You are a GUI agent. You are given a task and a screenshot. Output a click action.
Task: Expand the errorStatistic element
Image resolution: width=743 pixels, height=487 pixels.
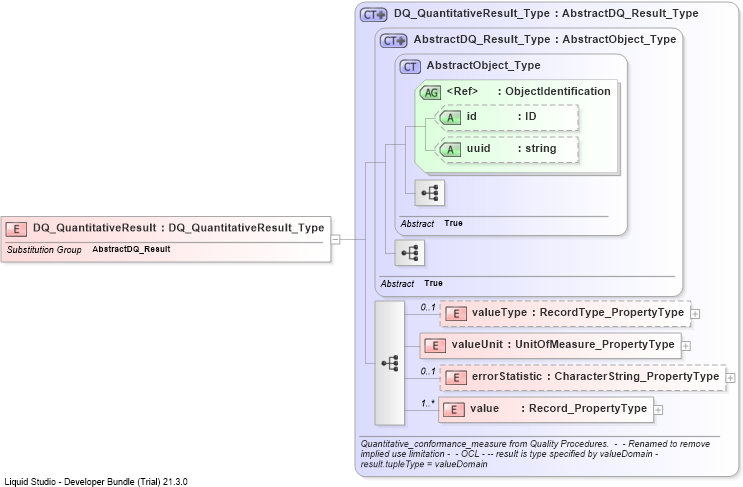[730, 378]
